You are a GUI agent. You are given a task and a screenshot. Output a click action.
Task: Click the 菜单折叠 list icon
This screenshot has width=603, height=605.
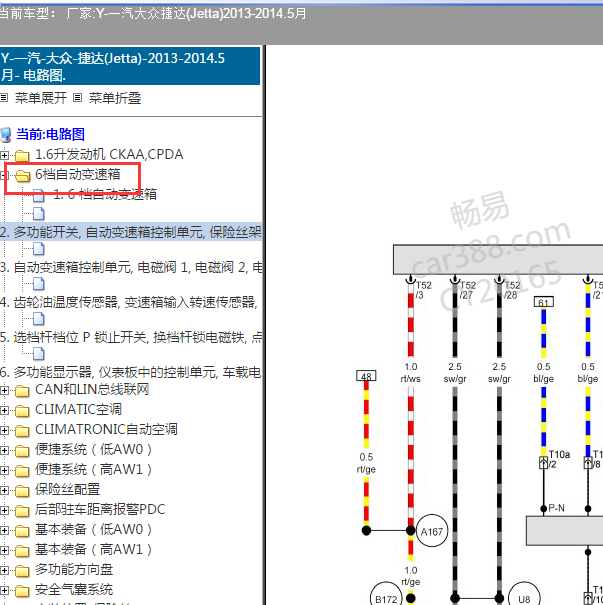[78, 98]
